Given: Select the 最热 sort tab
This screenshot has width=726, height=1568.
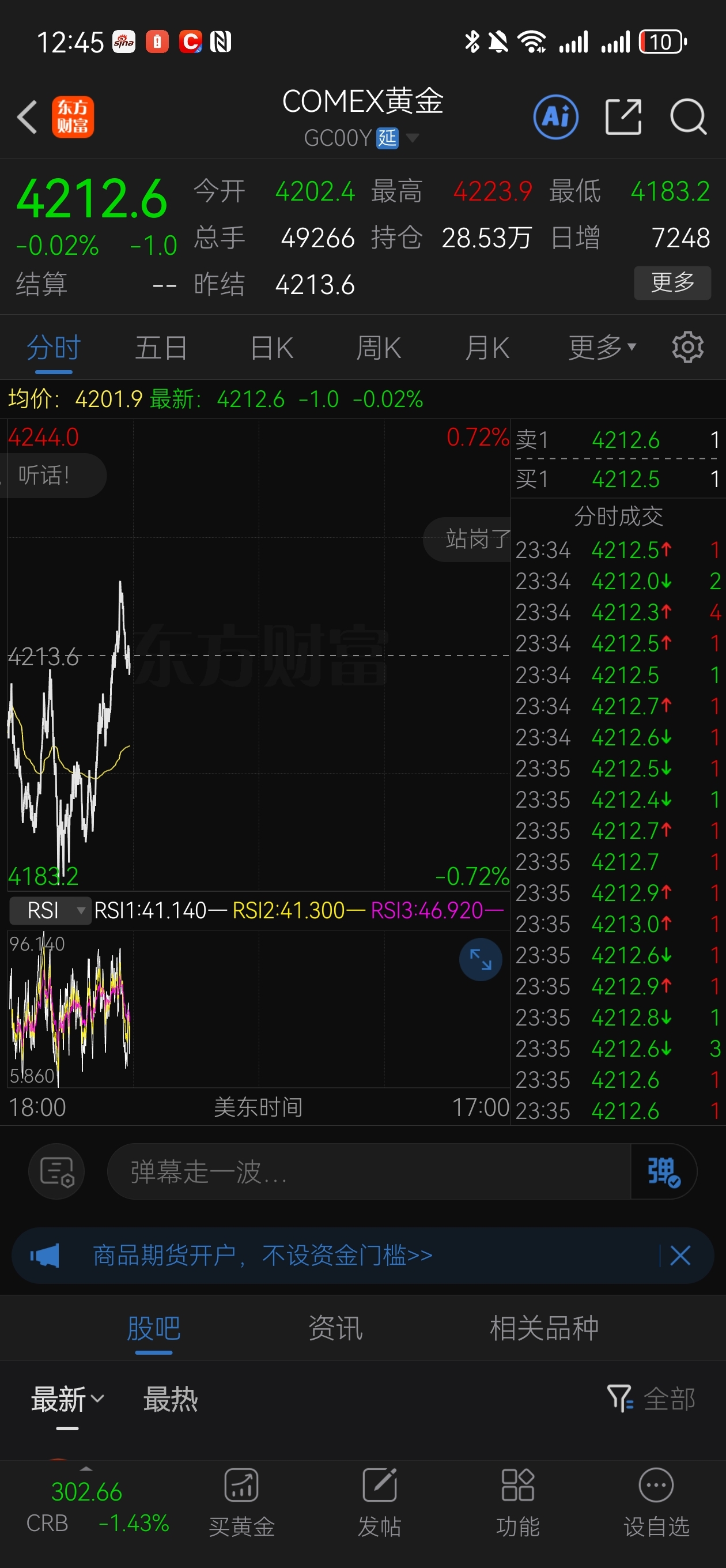Looking at the screenshot, I should 171,1400.
